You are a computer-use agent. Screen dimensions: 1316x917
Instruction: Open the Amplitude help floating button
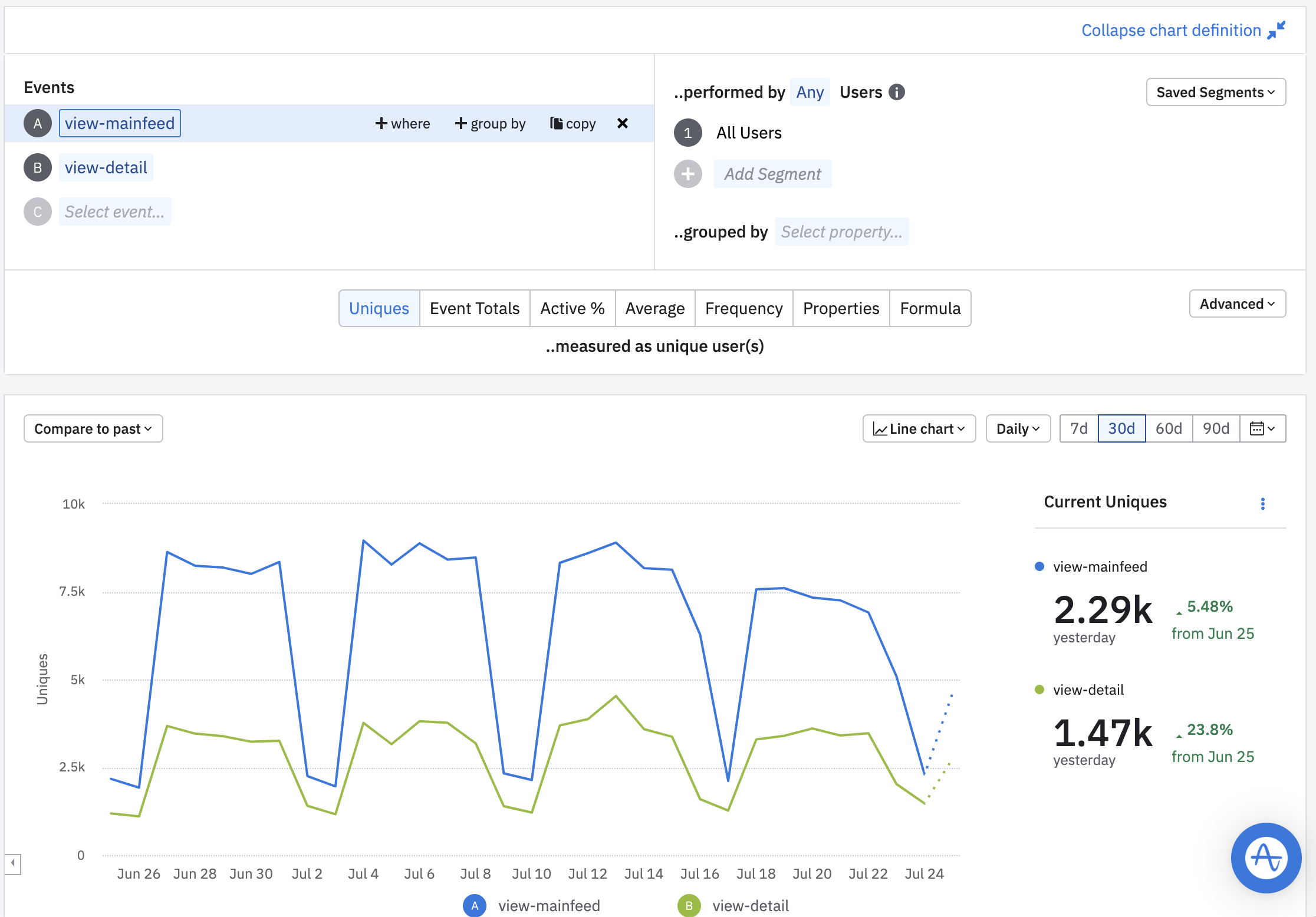1265,857
